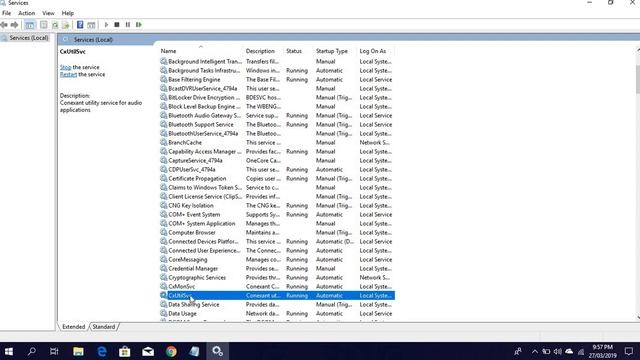The image size is (640, 360).
Task: Open the File menu
Action: click(x=7, y=13)
